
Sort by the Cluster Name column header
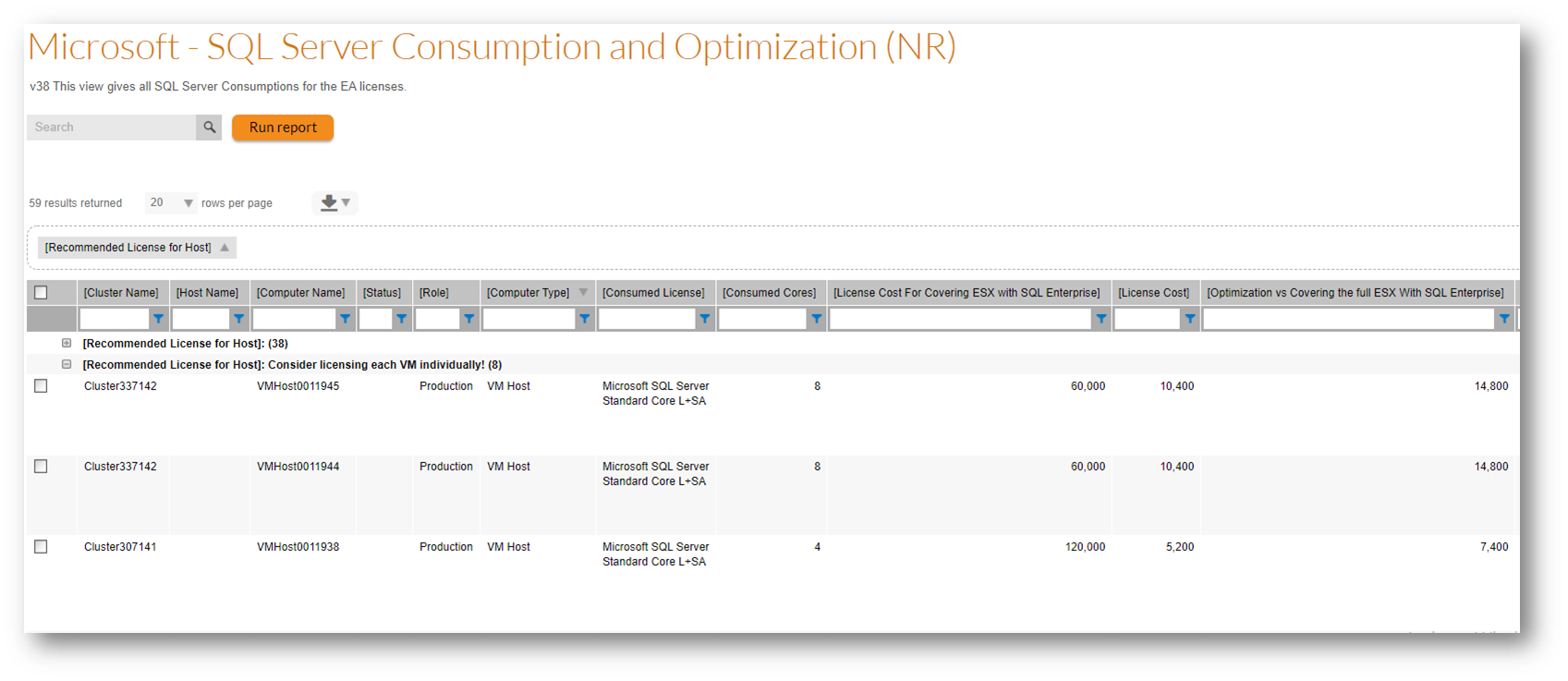(121, 293)
